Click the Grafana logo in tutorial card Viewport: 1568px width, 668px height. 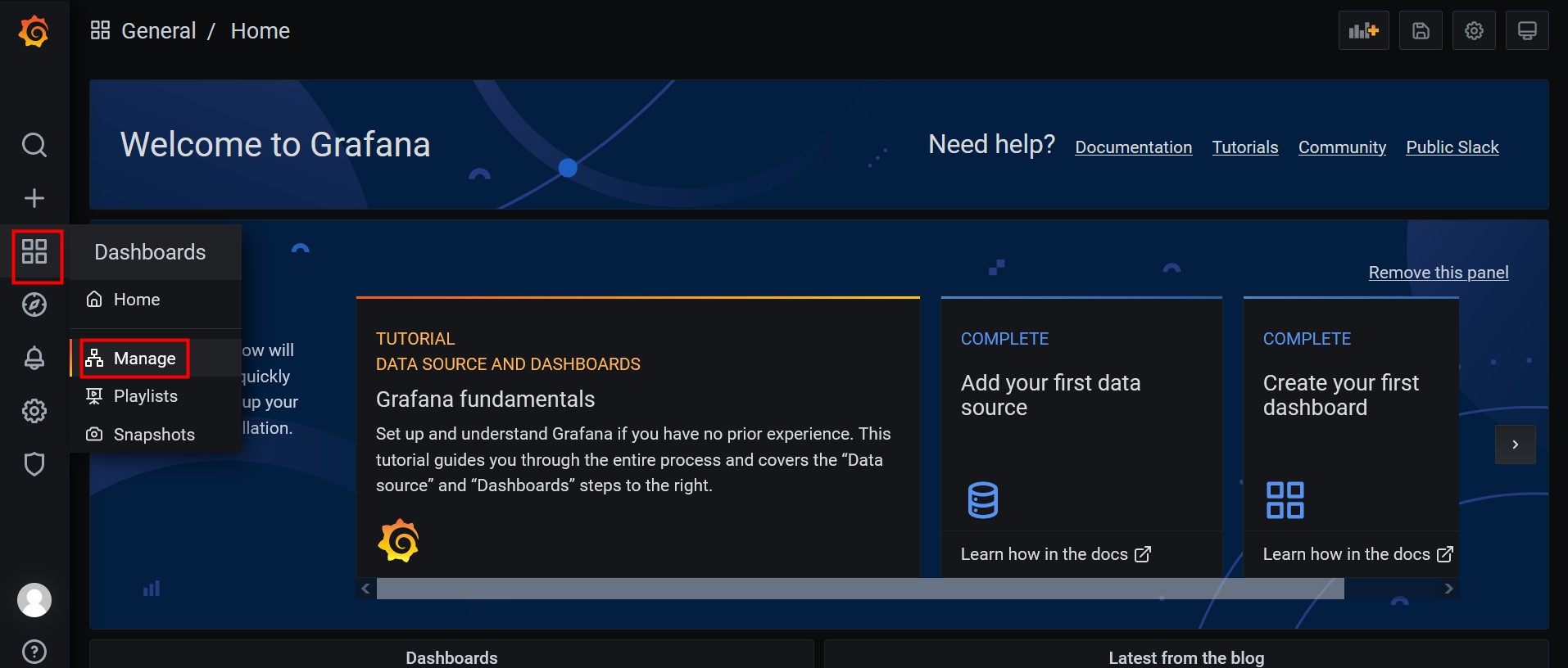tap(399, 540)
